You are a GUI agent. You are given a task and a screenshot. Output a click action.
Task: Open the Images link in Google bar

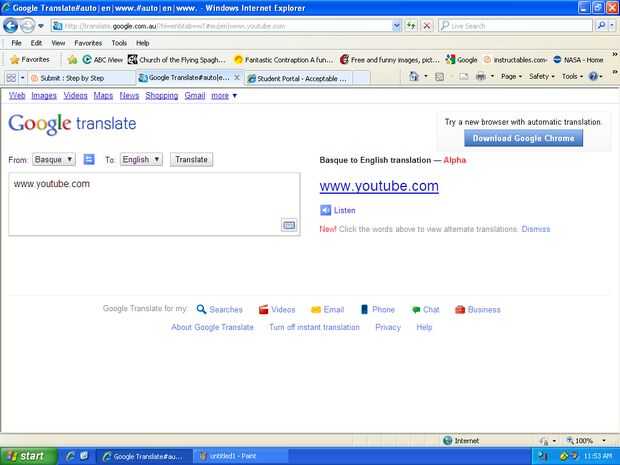coord(44,96)
